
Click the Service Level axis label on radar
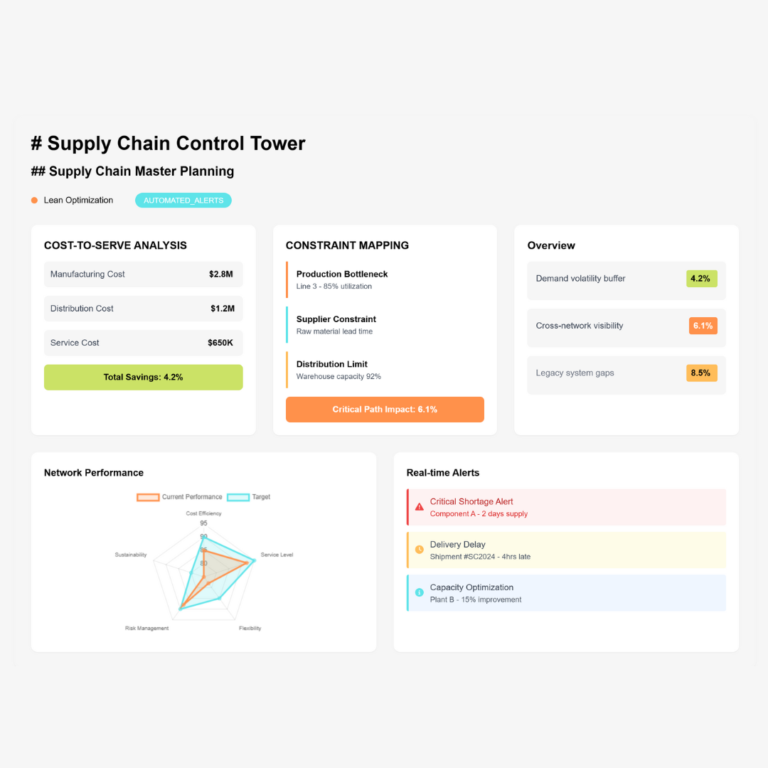click(277, 554)
